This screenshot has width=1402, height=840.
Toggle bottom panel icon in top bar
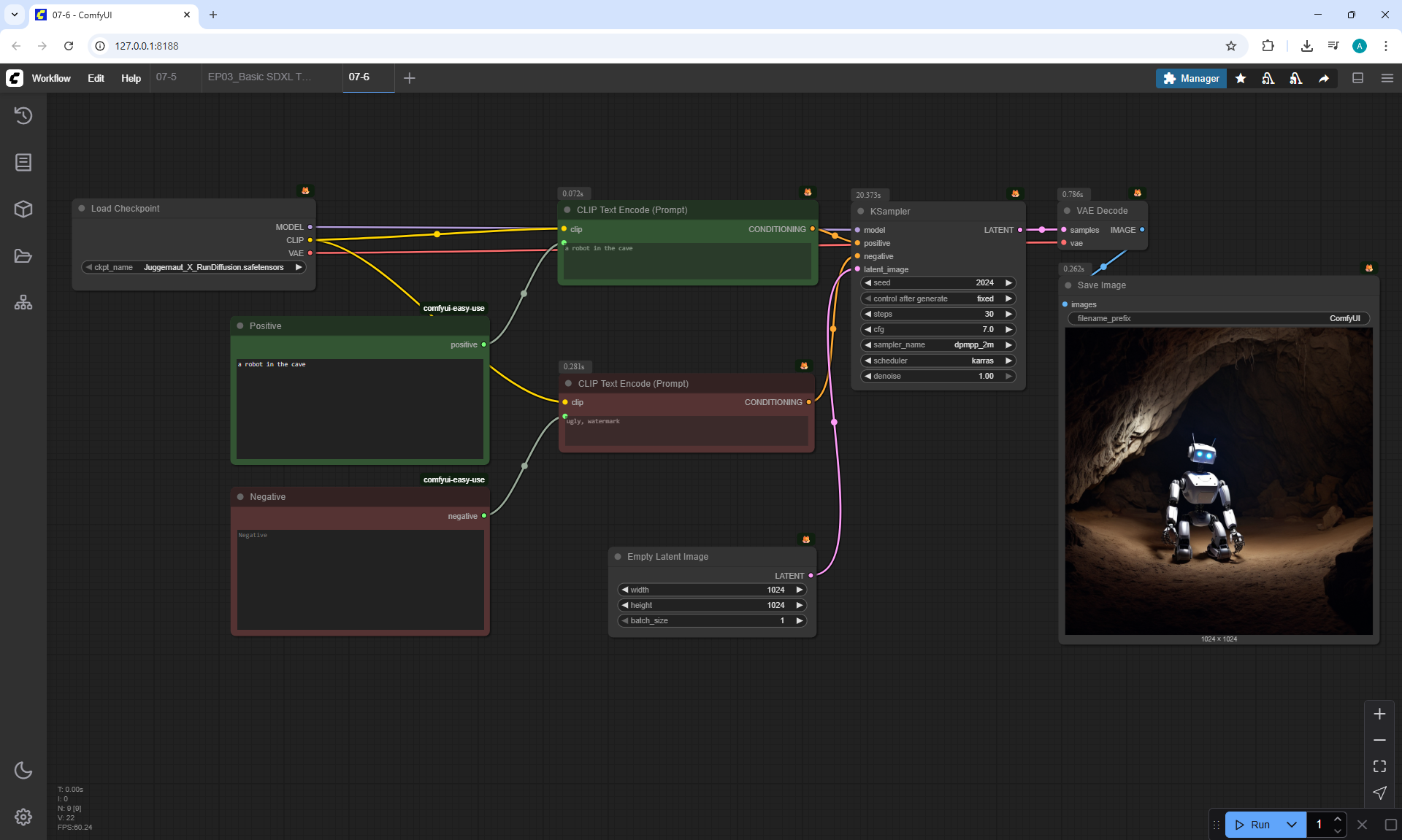point(1357,78)
